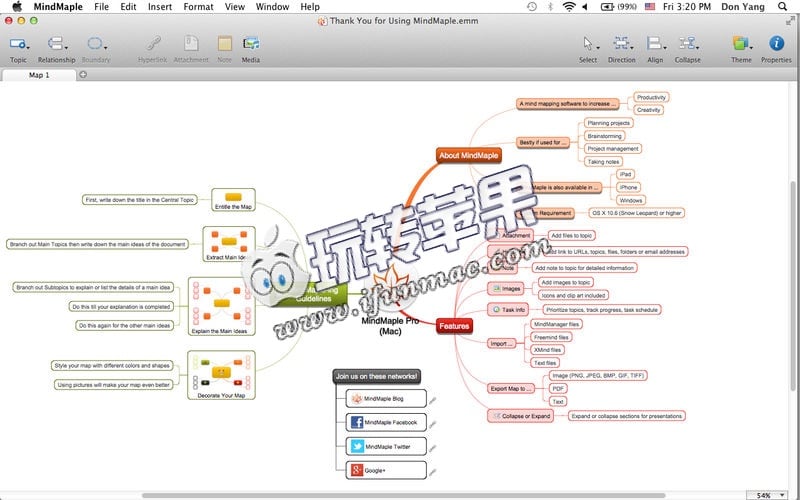Switch to the Map 1 tab

39,75
